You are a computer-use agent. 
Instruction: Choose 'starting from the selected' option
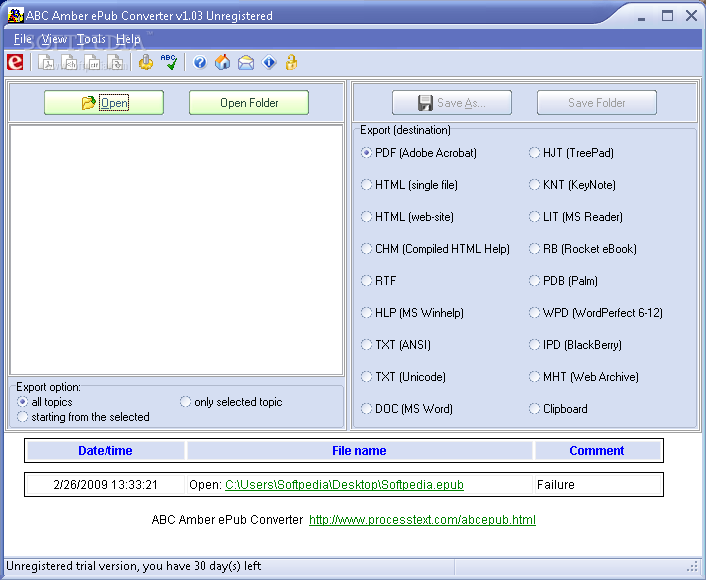click(x=83, y=417)
